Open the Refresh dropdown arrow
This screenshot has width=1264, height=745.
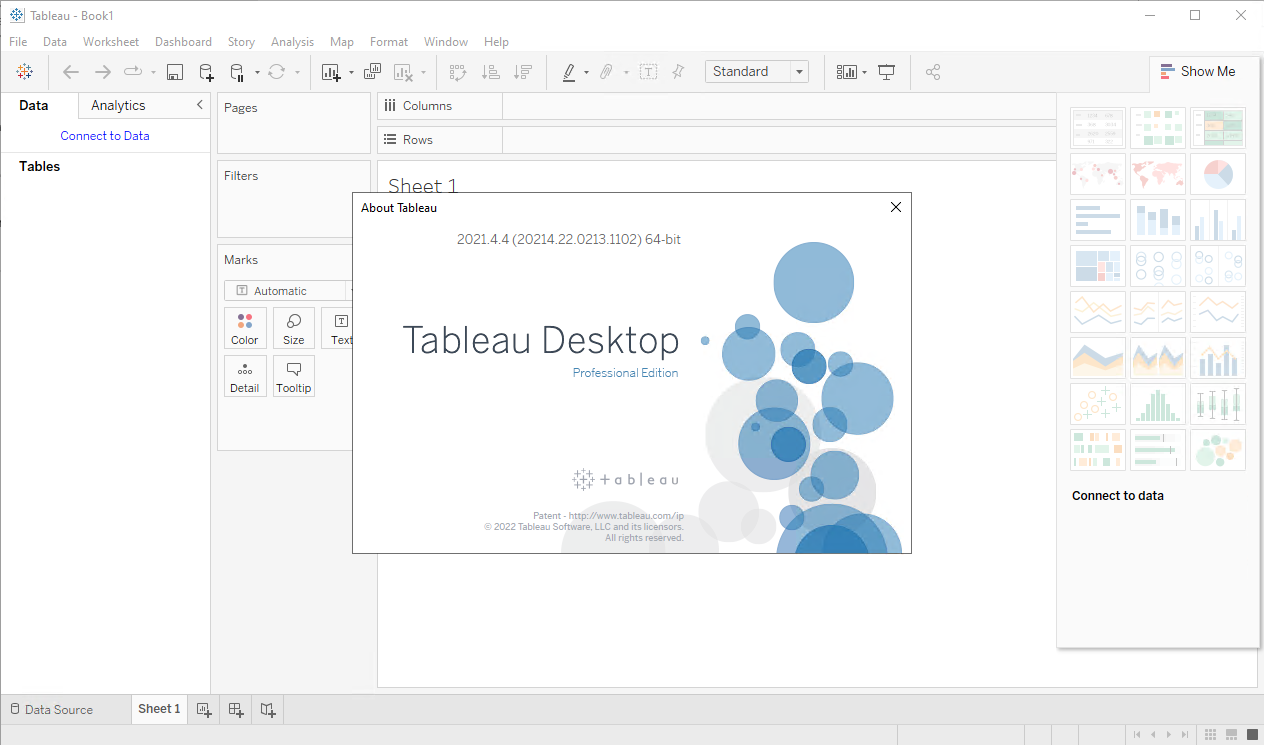click(297, 73)
